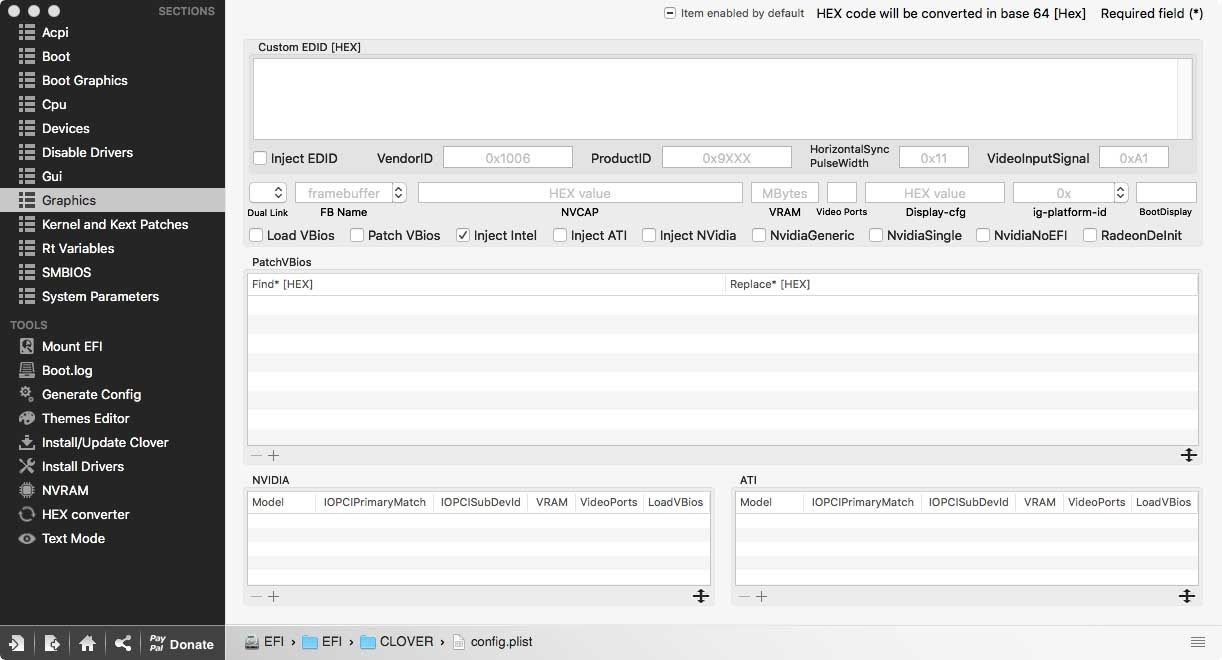Click the NVCAP HEX value field
Viewport: 1222px width, 660px height.
[x=580, y=192]
